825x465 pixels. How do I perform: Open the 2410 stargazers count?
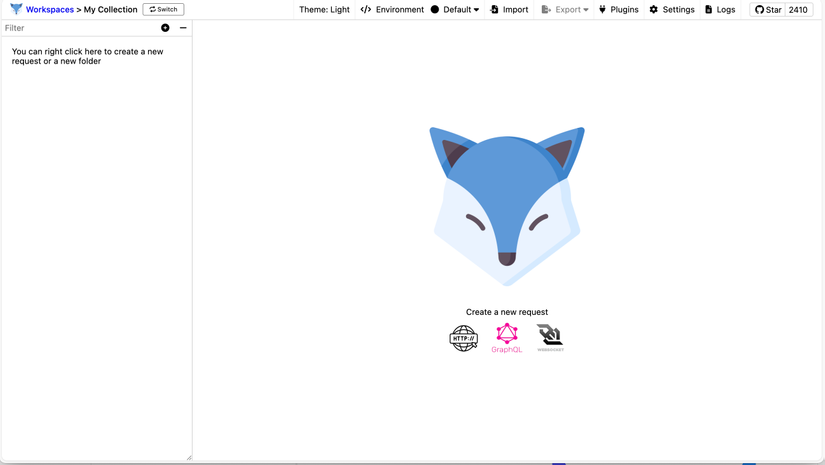[x=798, y=9]
